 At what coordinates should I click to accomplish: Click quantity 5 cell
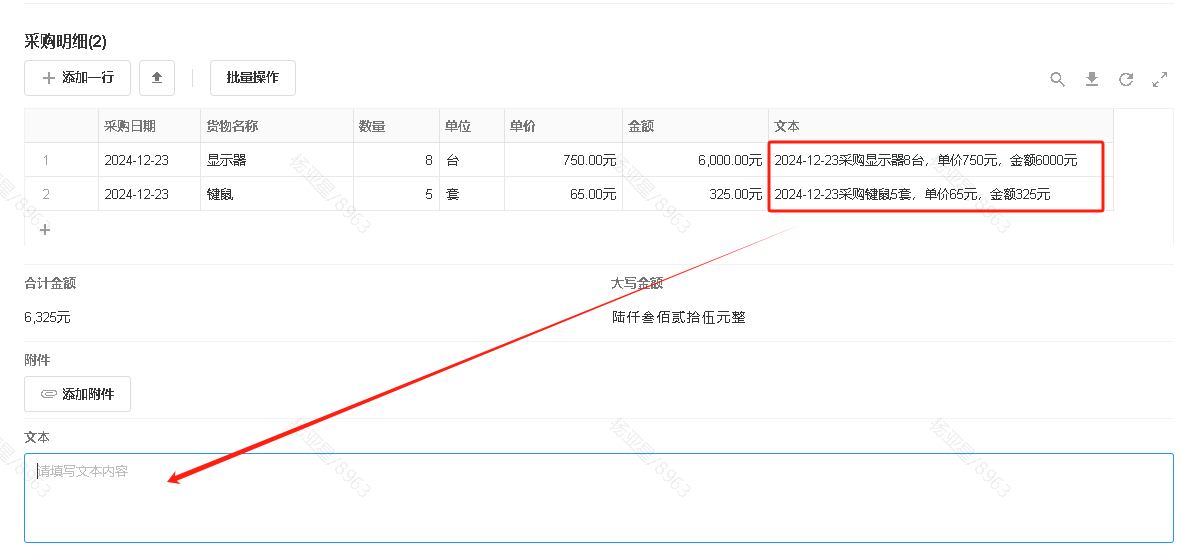(x=397, y=194)
